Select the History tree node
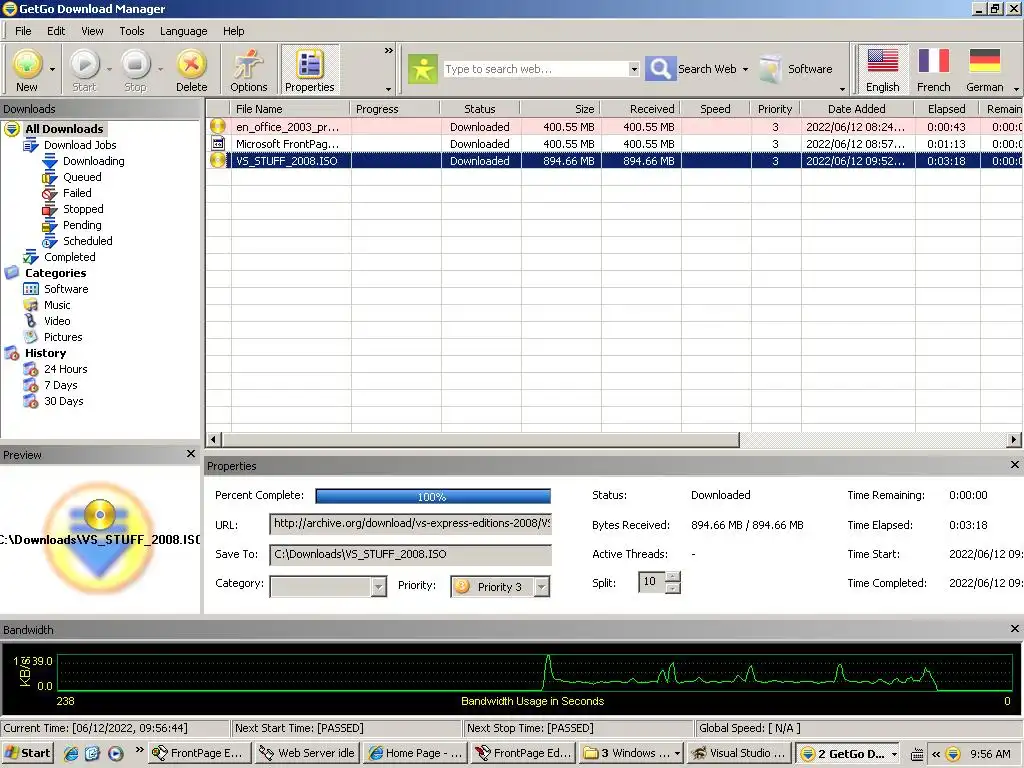 [45, 353]
